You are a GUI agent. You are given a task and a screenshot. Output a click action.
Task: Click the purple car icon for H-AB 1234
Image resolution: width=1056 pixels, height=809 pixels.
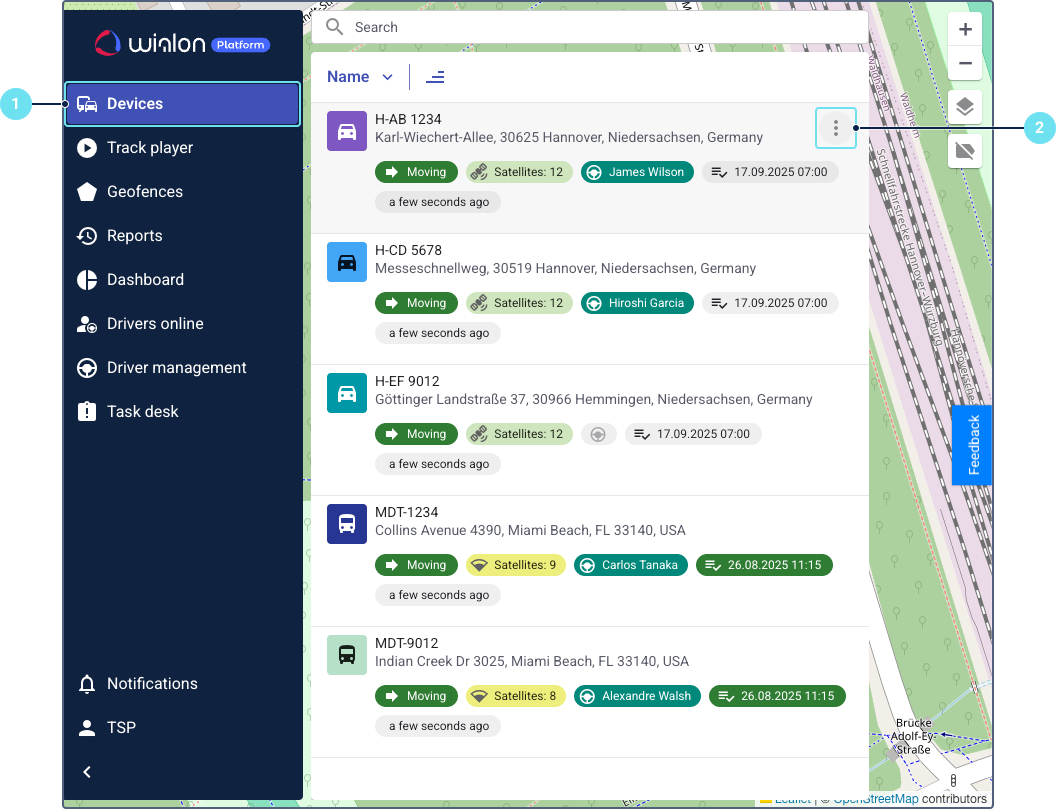[347, 131]
